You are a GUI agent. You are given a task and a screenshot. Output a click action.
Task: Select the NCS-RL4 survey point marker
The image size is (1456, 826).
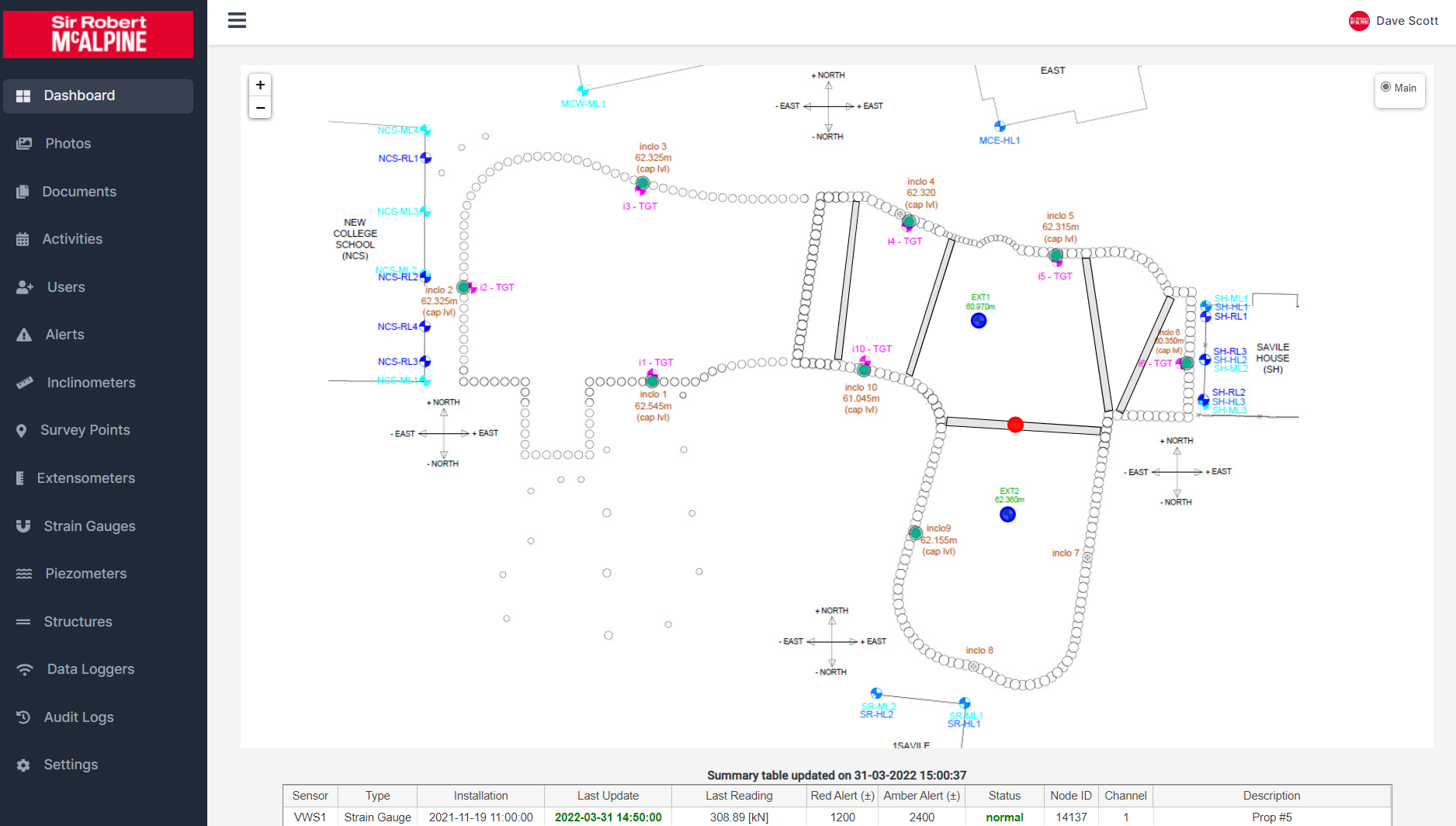click(x=425, y=326)
